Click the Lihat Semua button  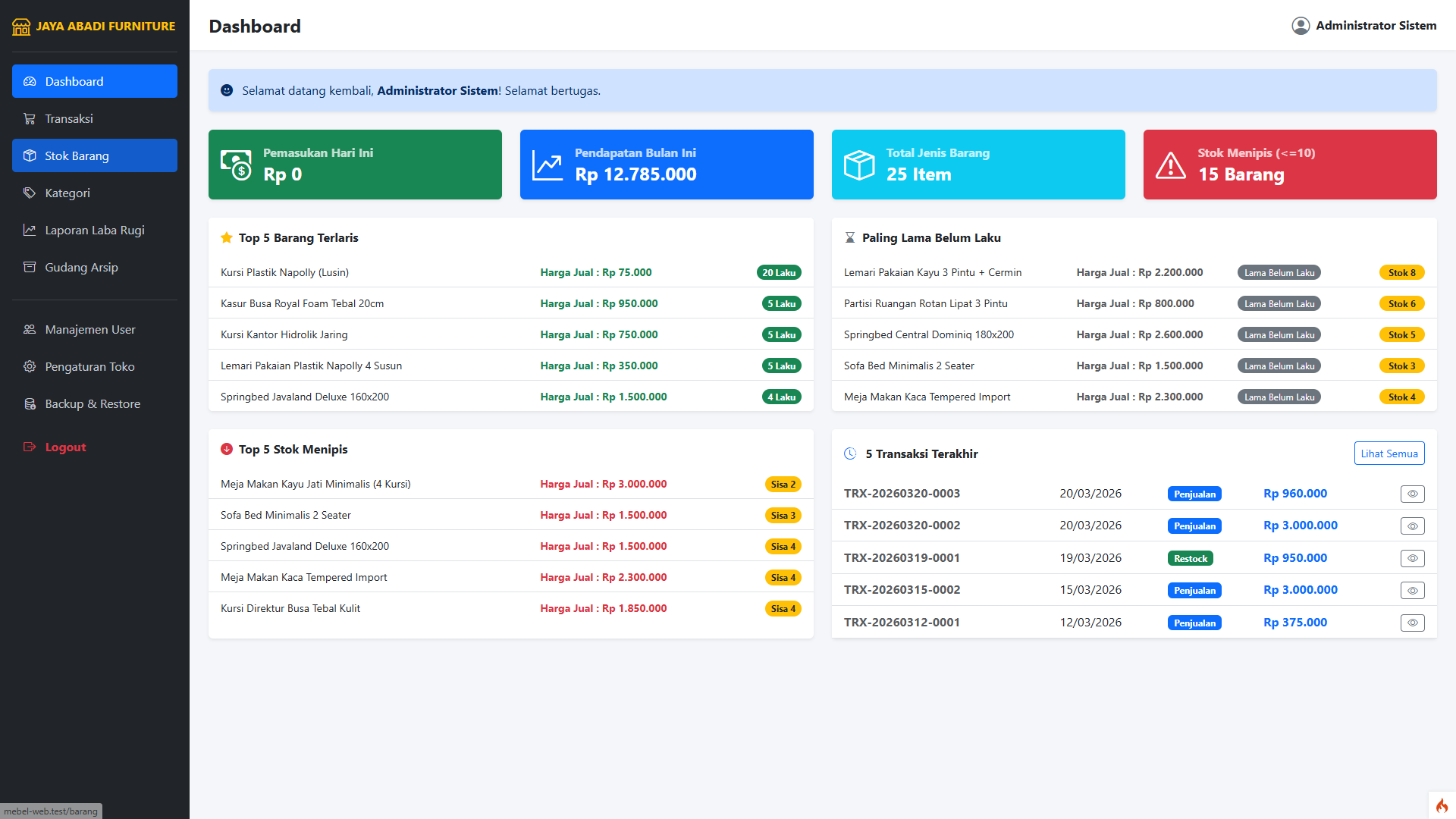1389,453
